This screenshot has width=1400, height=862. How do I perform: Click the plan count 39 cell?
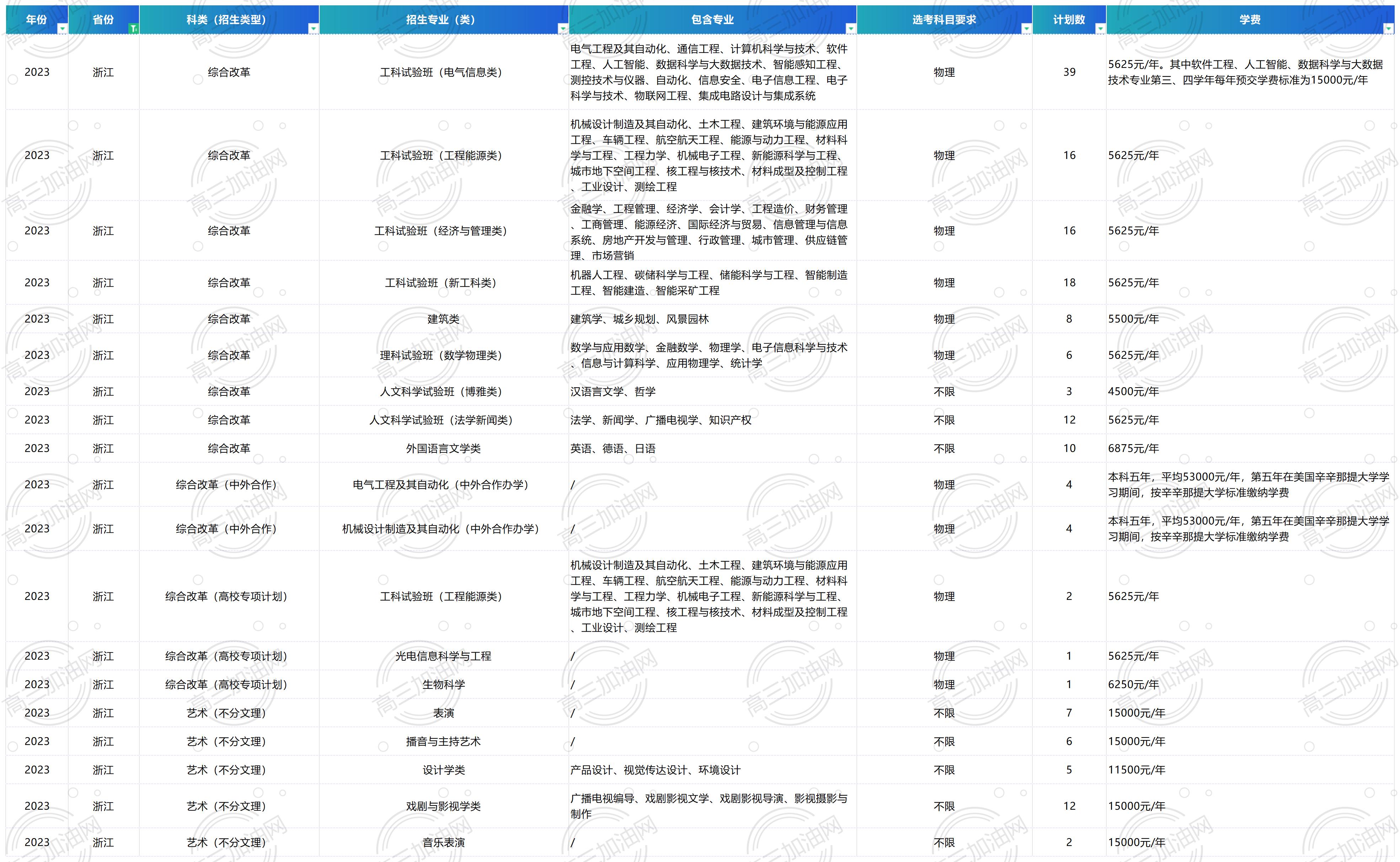1069,73
